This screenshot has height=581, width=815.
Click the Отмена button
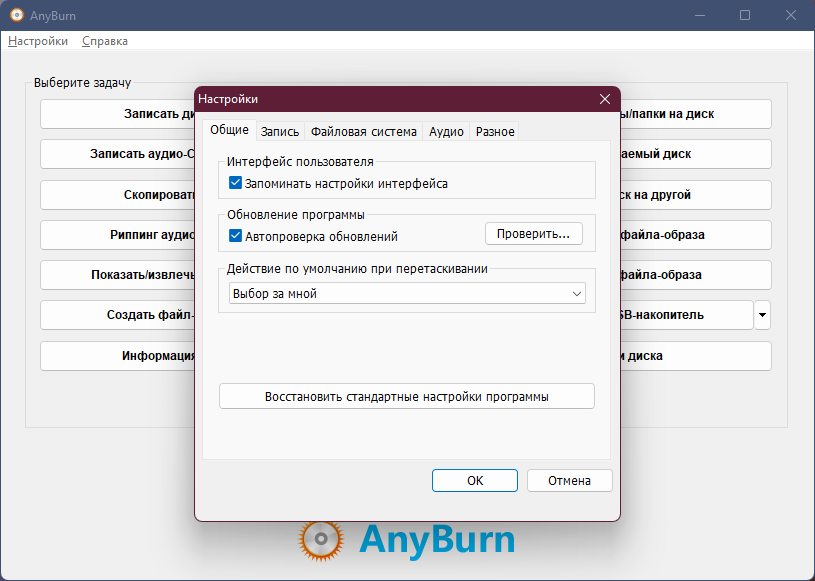[x=570, y=481]
